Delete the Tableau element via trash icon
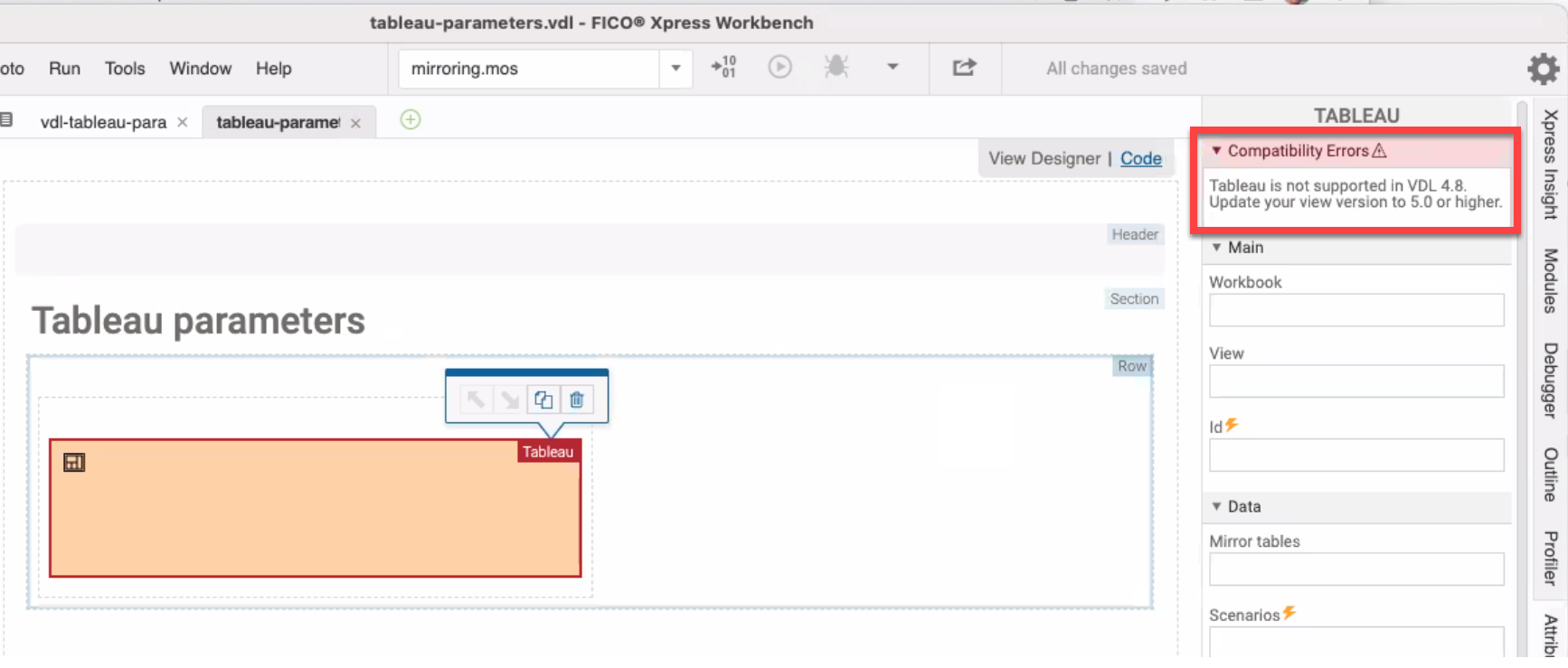The width and height of the screenshot is (1568, 668). point(577,400)
